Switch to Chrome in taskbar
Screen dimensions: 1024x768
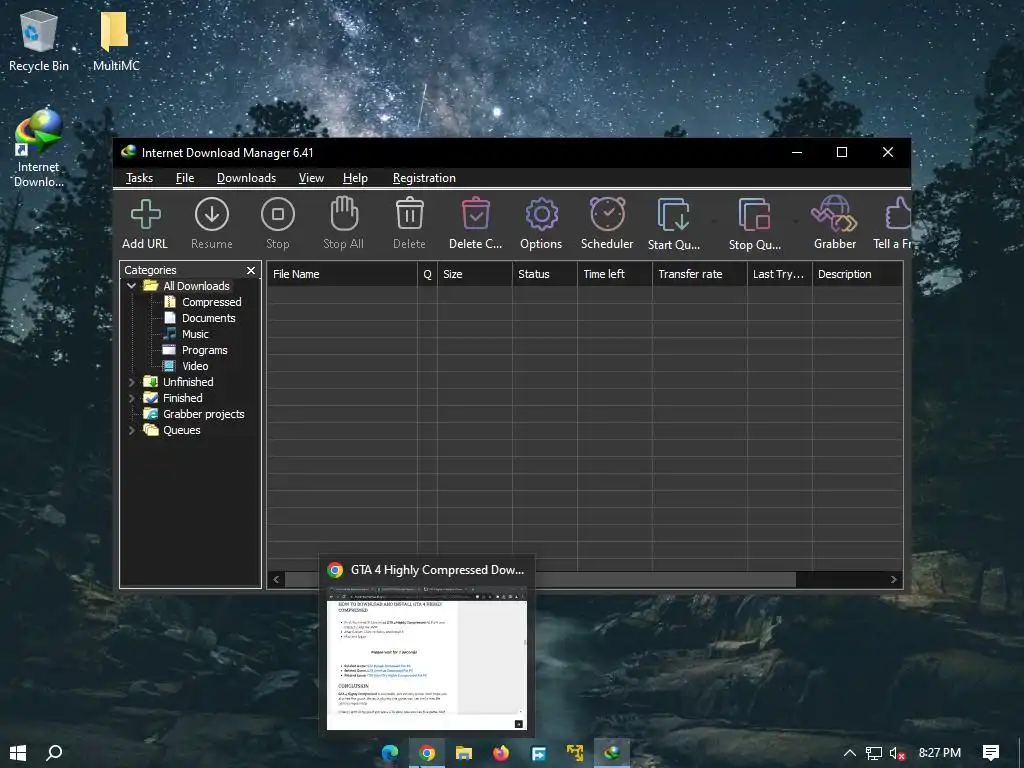(427, 753)
